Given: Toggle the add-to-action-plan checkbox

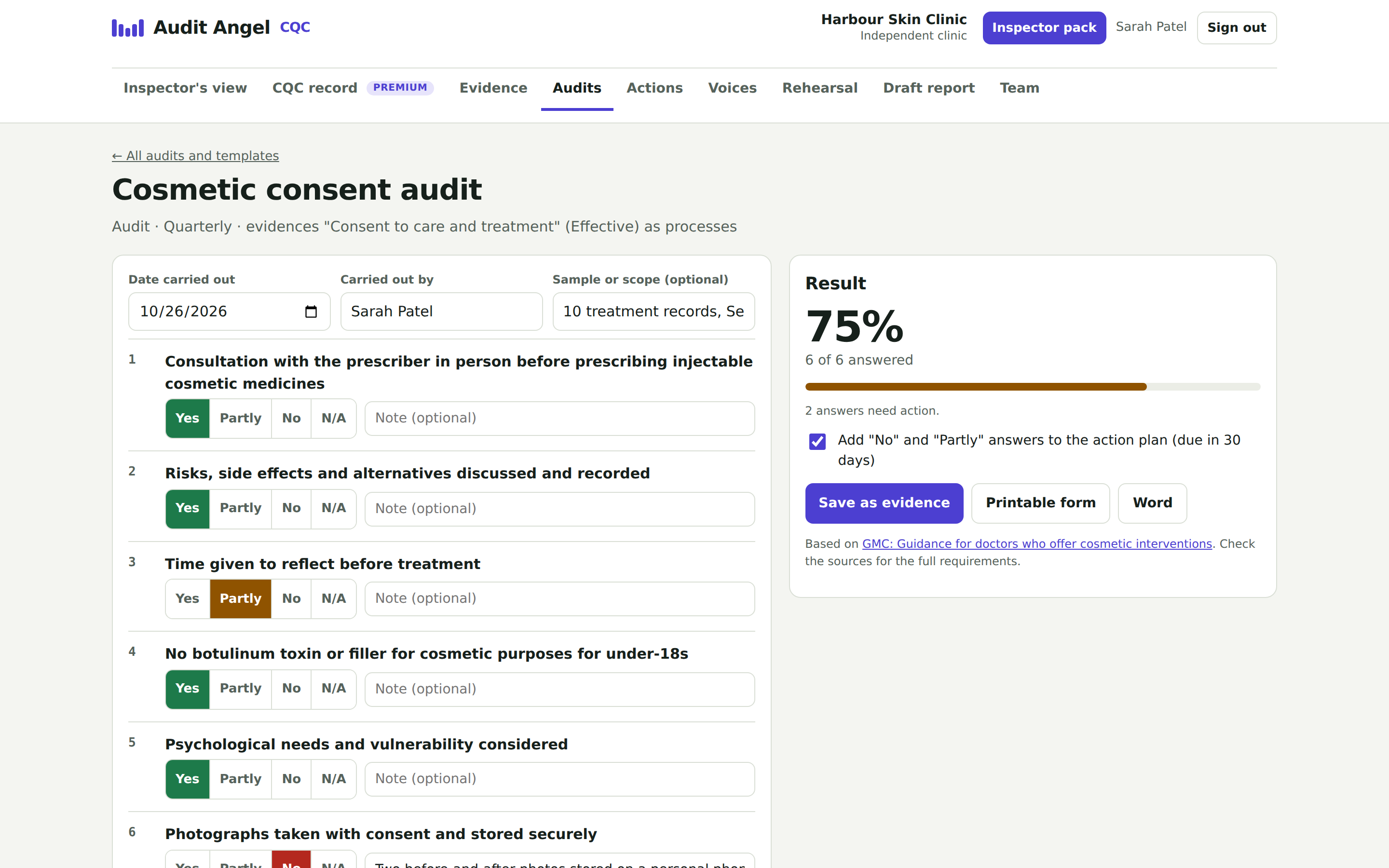Looking at the screenshot, I should tap(817, 441).
